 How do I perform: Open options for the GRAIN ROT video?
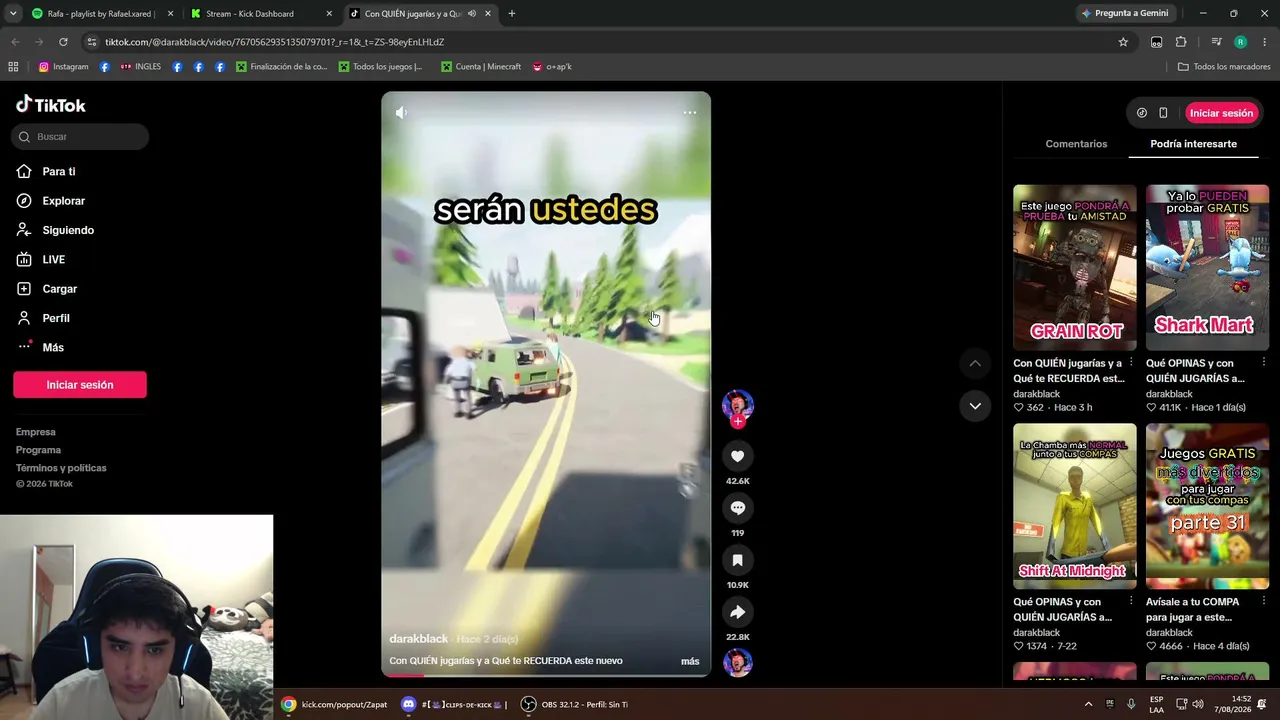pos(1131,363)
